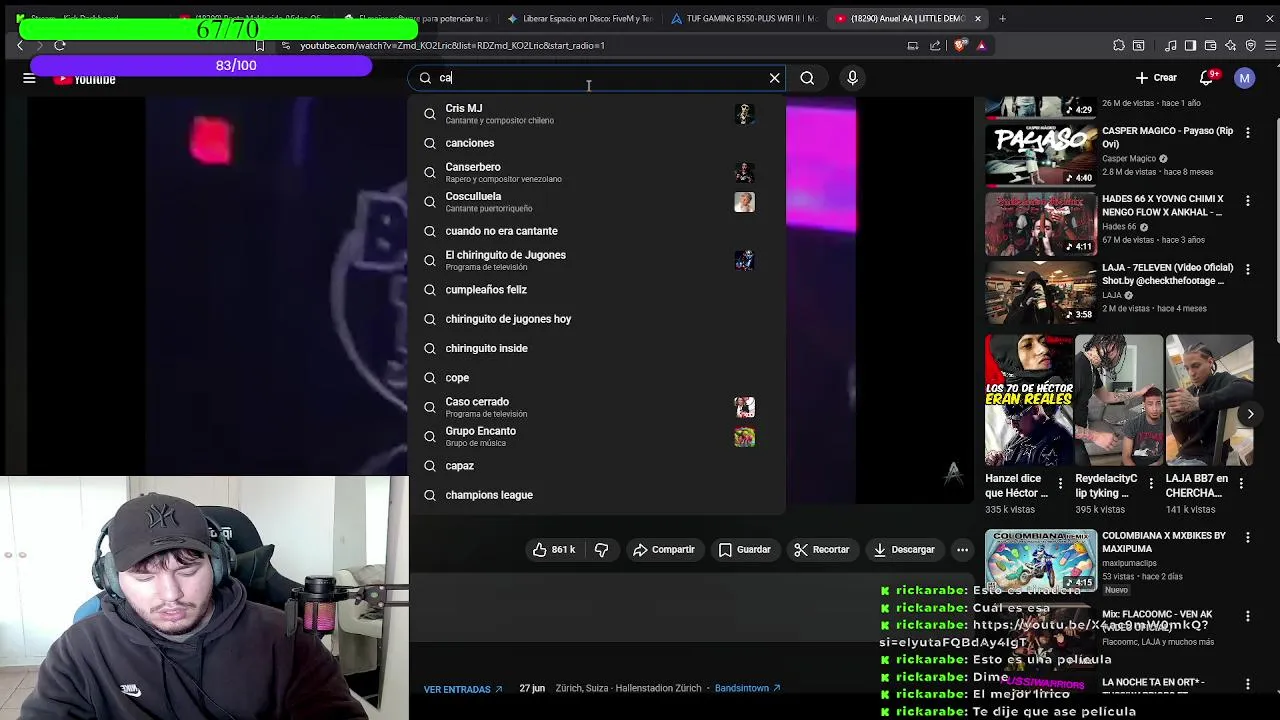This screenshot has width=1280, height=720.
Task: Start voice search with the microphone
Action: (x=852, y=78)
